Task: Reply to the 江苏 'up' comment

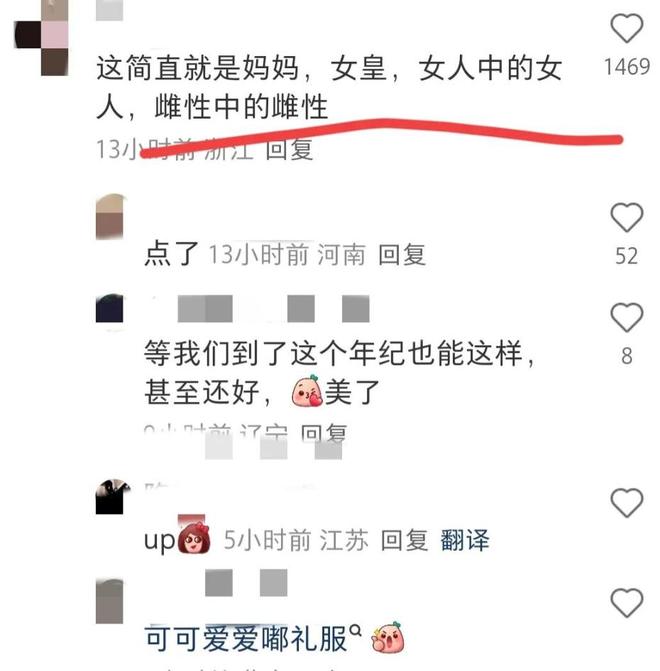Action: pos(404,540)
